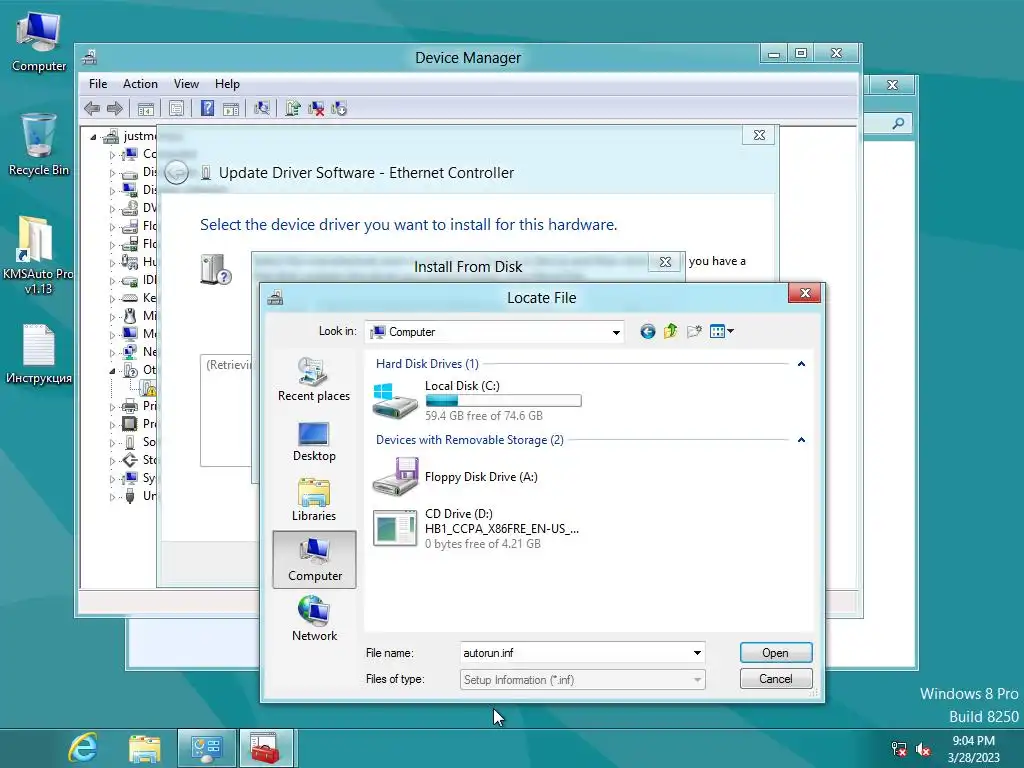
Task: Click Cancel in the Locate File dialog
Action: 776,679
